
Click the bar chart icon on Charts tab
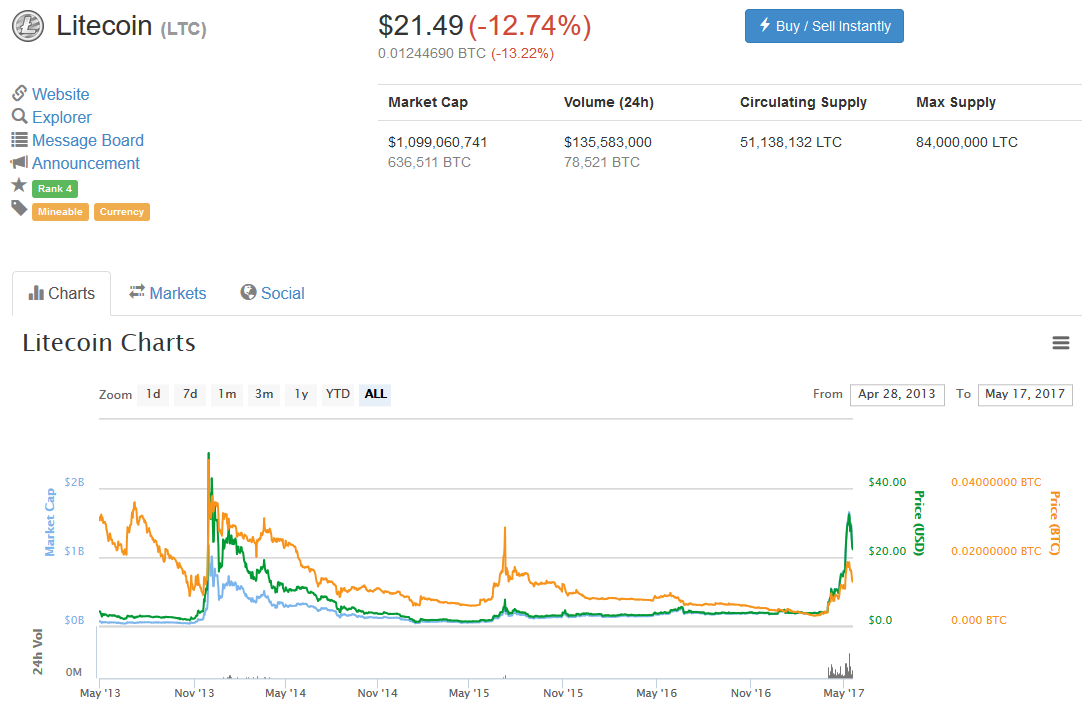click(36, 293)
